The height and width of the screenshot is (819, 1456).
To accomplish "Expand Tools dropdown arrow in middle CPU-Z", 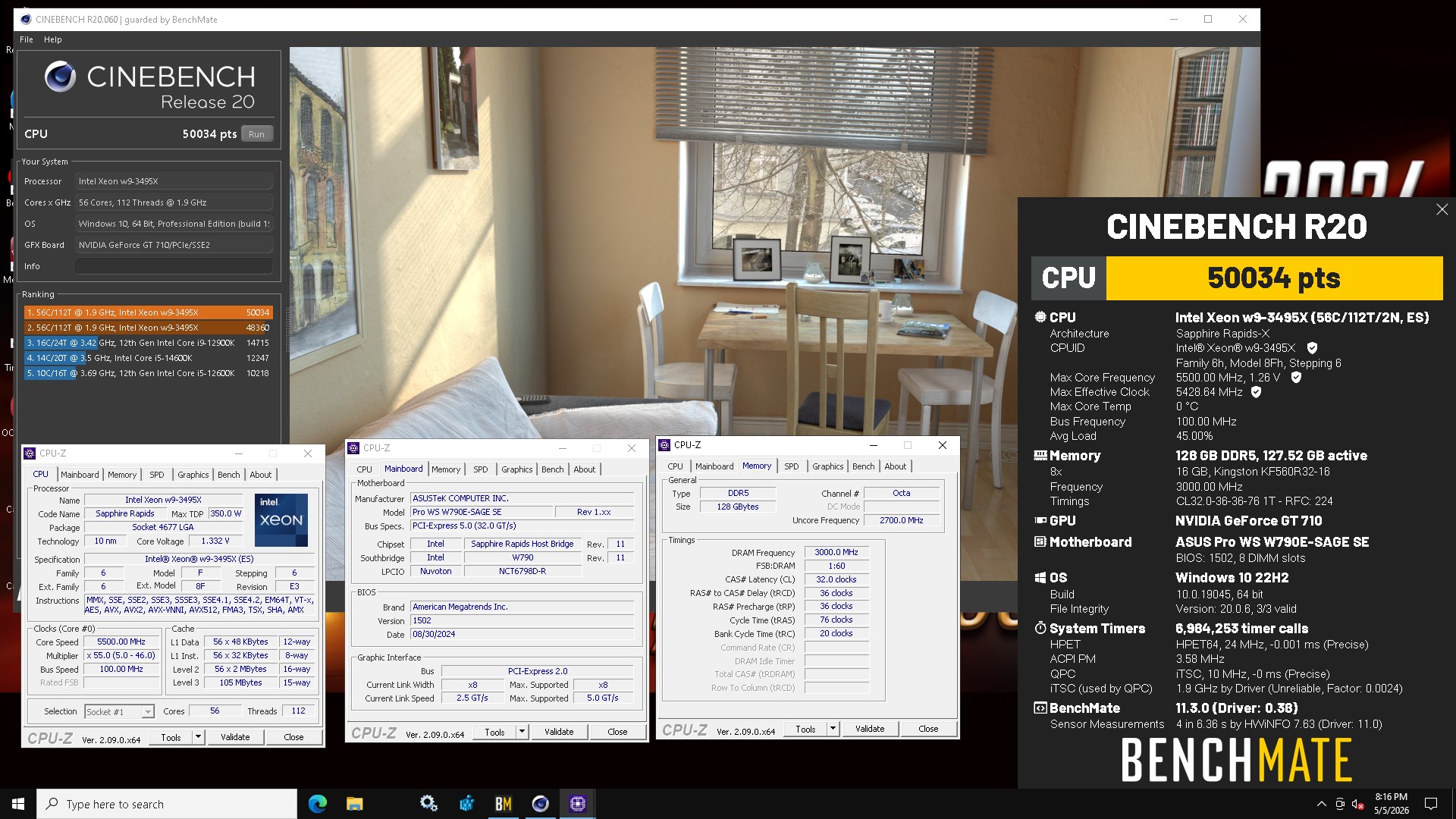I will (x=522, y=732).
